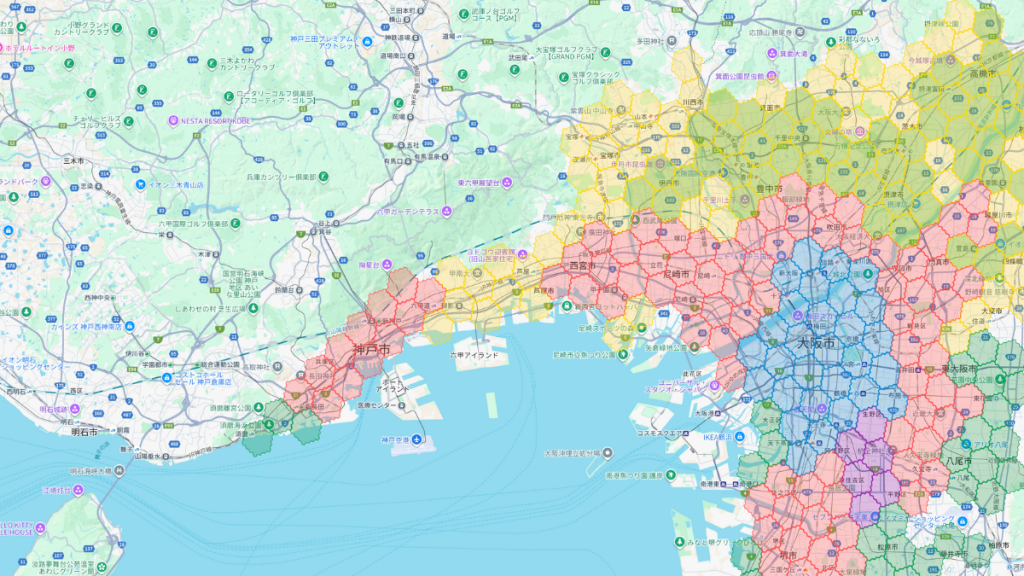The height and width of the screenshot is (576, 1024).
Task: Click the 東六甲展望台 viewpoint icon
Action: 508,182
